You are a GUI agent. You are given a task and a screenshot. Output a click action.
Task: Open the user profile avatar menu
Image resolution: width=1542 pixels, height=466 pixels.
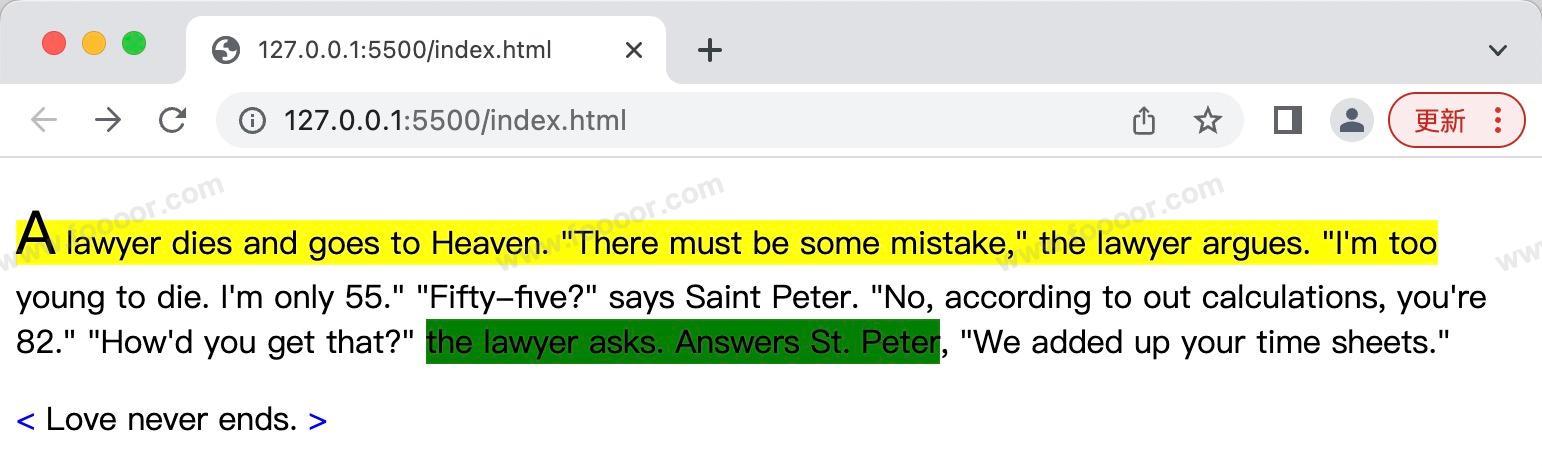(x=1352, y=121)
